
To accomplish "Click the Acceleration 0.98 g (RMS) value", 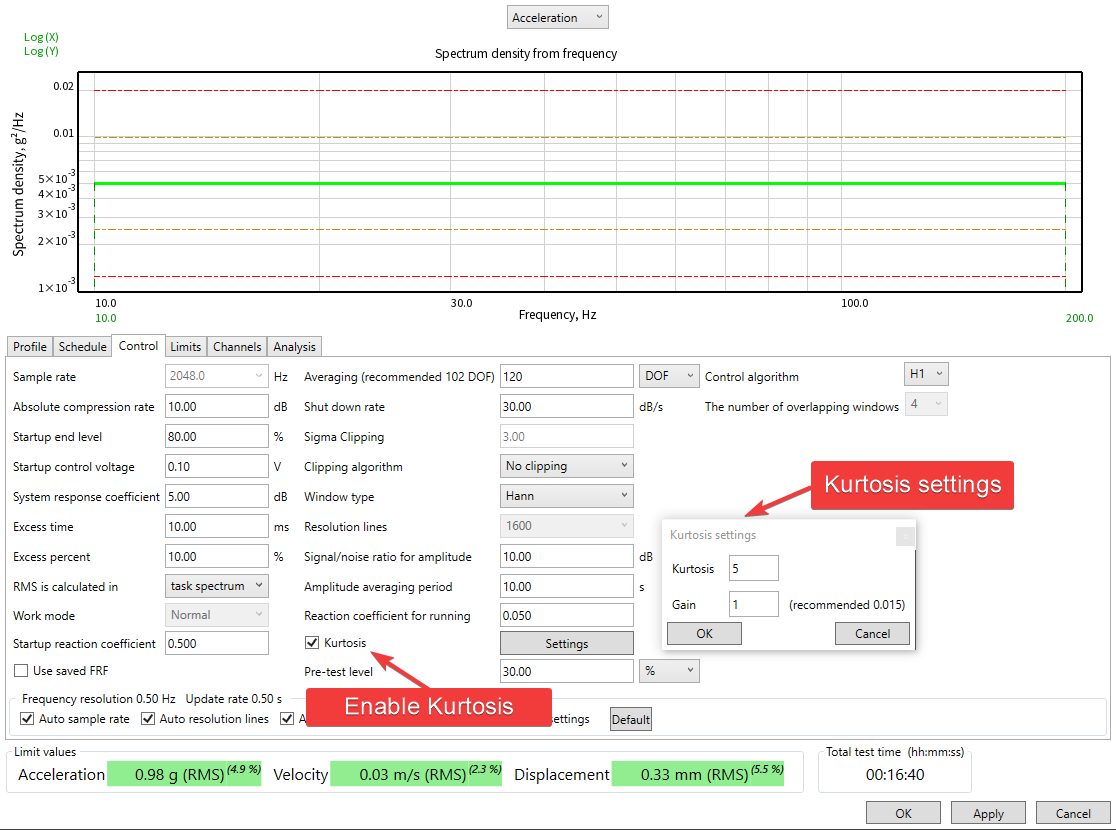I will pyautogui.click(x=184, y=774).
